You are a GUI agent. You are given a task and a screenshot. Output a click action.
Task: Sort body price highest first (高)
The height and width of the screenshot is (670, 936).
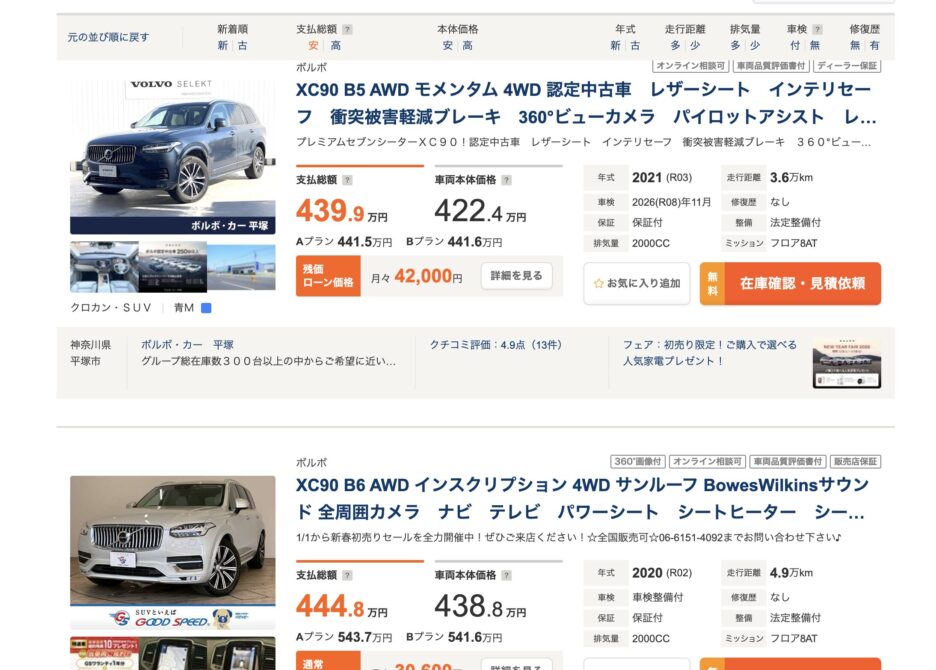tap(467, 46)
